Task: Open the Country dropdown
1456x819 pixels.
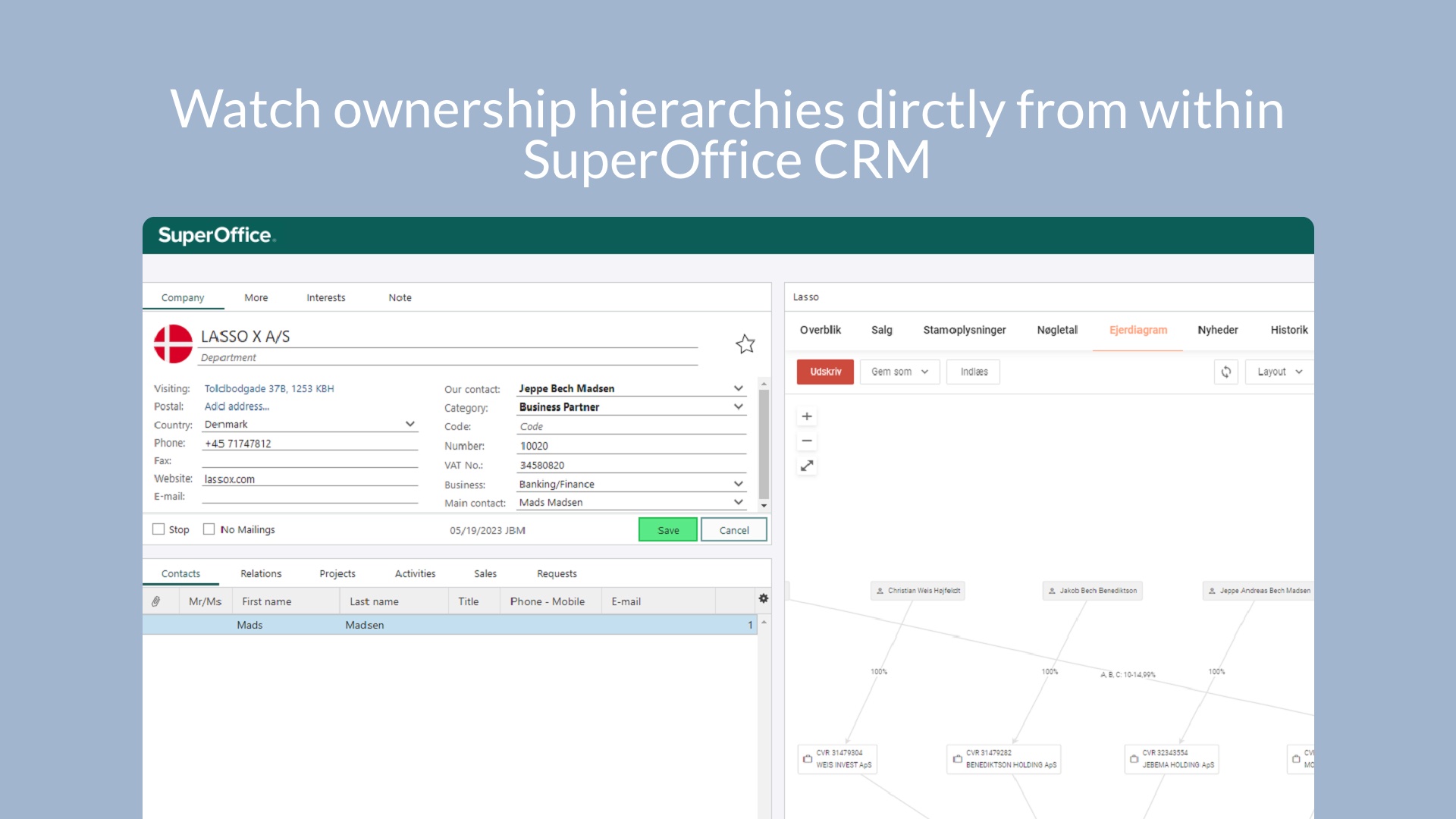Action: point(410,424)
